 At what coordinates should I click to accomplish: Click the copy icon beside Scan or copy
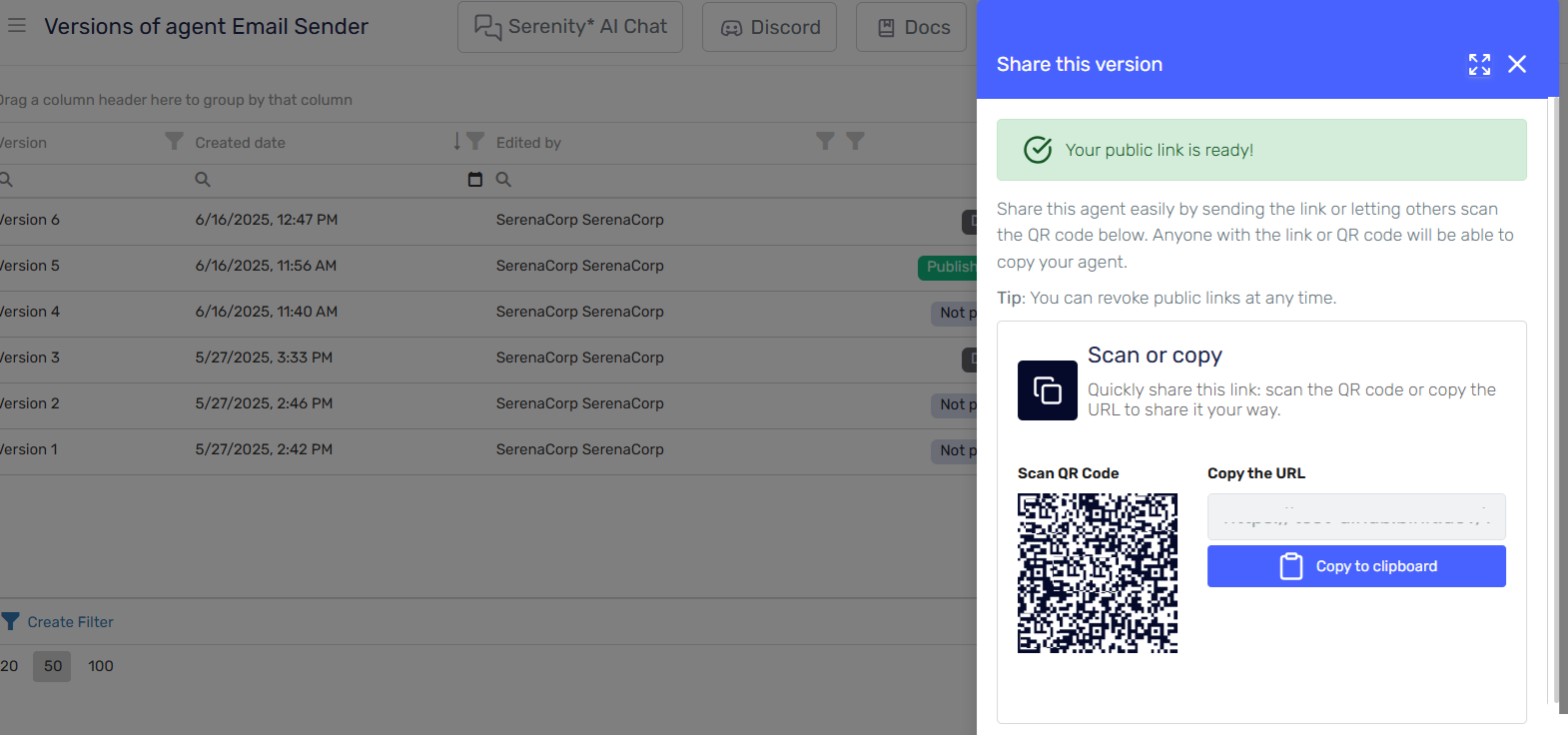(x=1047, y=390)
